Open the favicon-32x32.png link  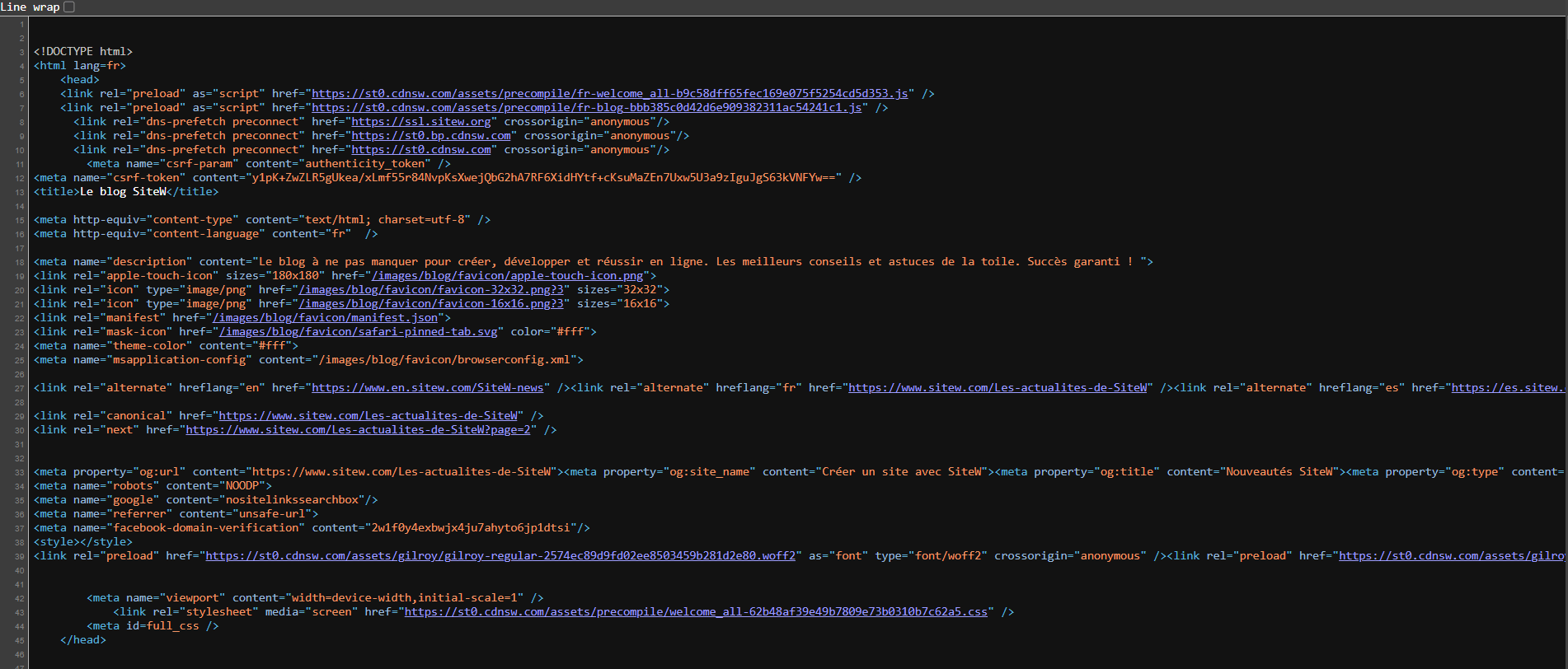(x=431, y=290)
